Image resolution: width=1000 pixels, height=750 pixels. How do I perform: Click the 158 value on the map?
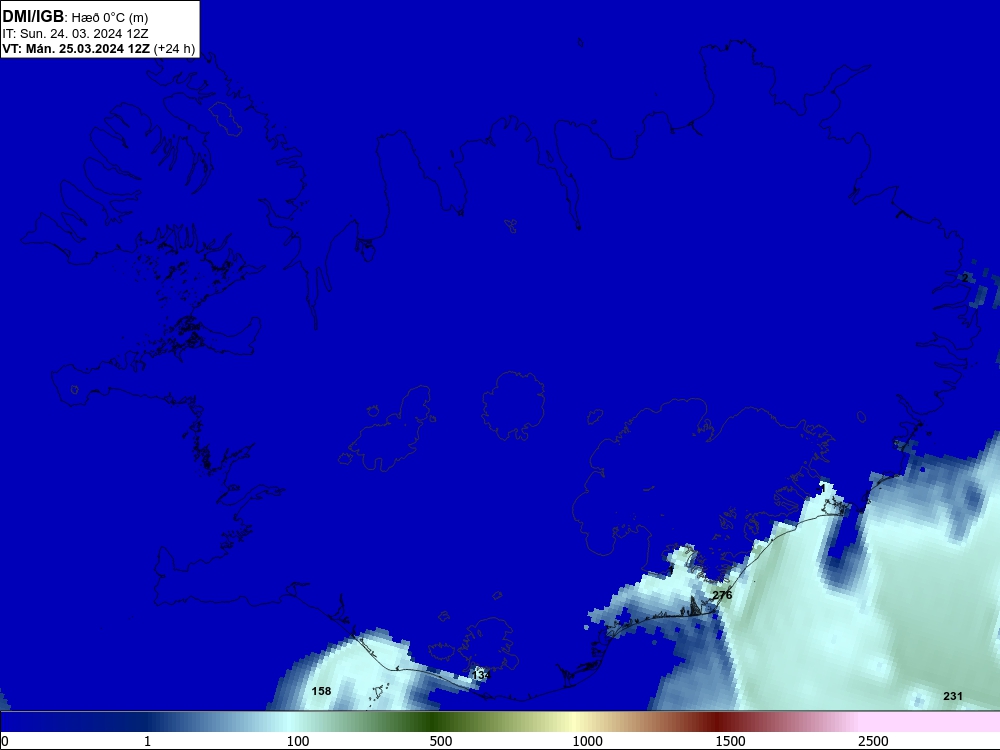(321, 691)
